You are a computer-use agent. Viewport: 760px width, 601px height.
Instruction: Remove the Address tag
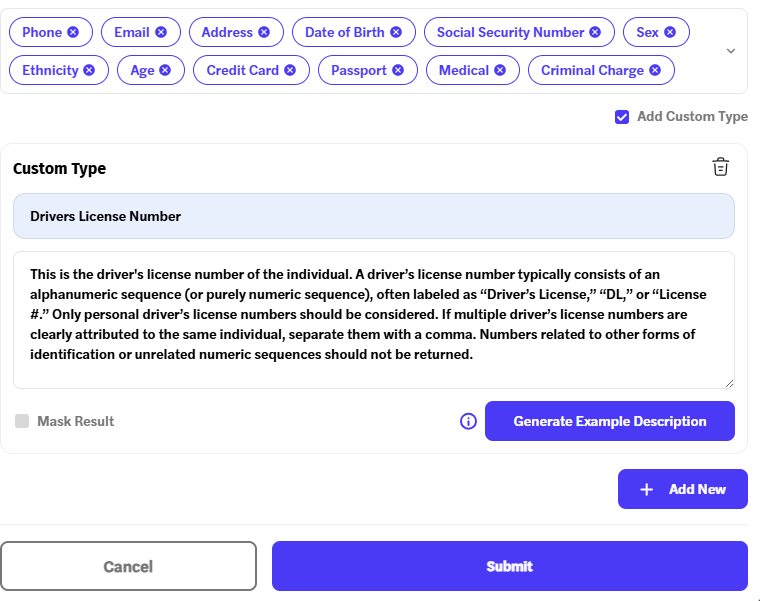click(264, 32)
